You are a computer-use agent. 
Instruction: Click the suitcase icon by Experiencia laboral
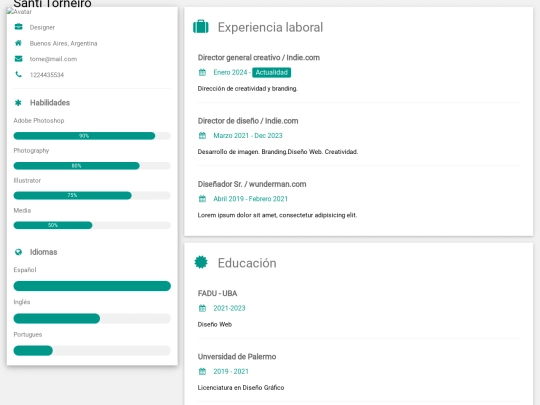(x=201, y=27)
